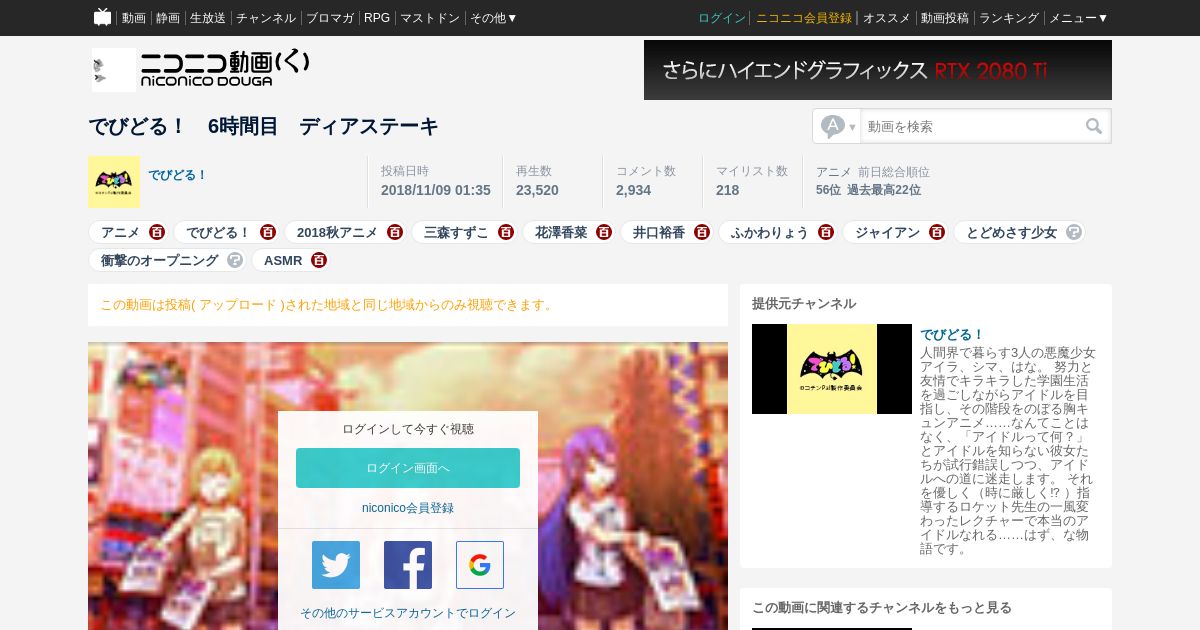The height and width of the screenshot is (630, 1200).
Task: Click the ASMR tag
Action: point(283,260)
